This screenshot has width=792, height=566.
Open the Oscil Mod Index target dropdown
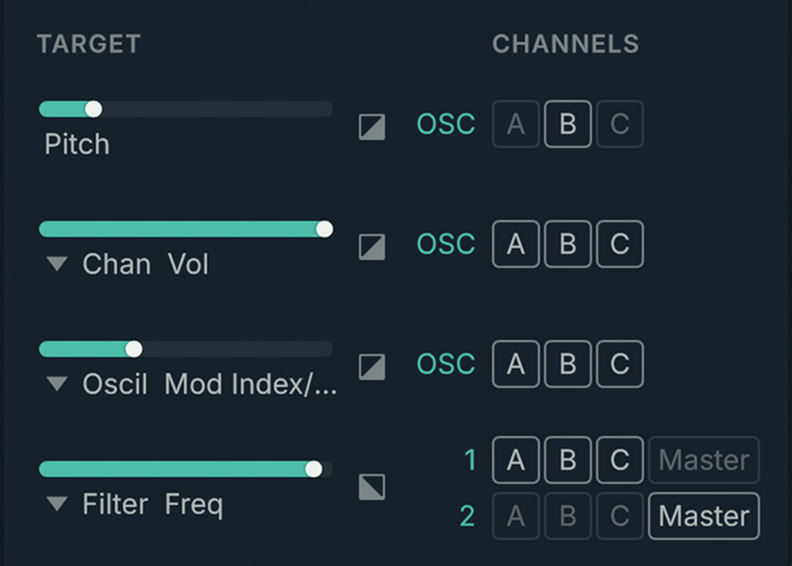(59, 385)
